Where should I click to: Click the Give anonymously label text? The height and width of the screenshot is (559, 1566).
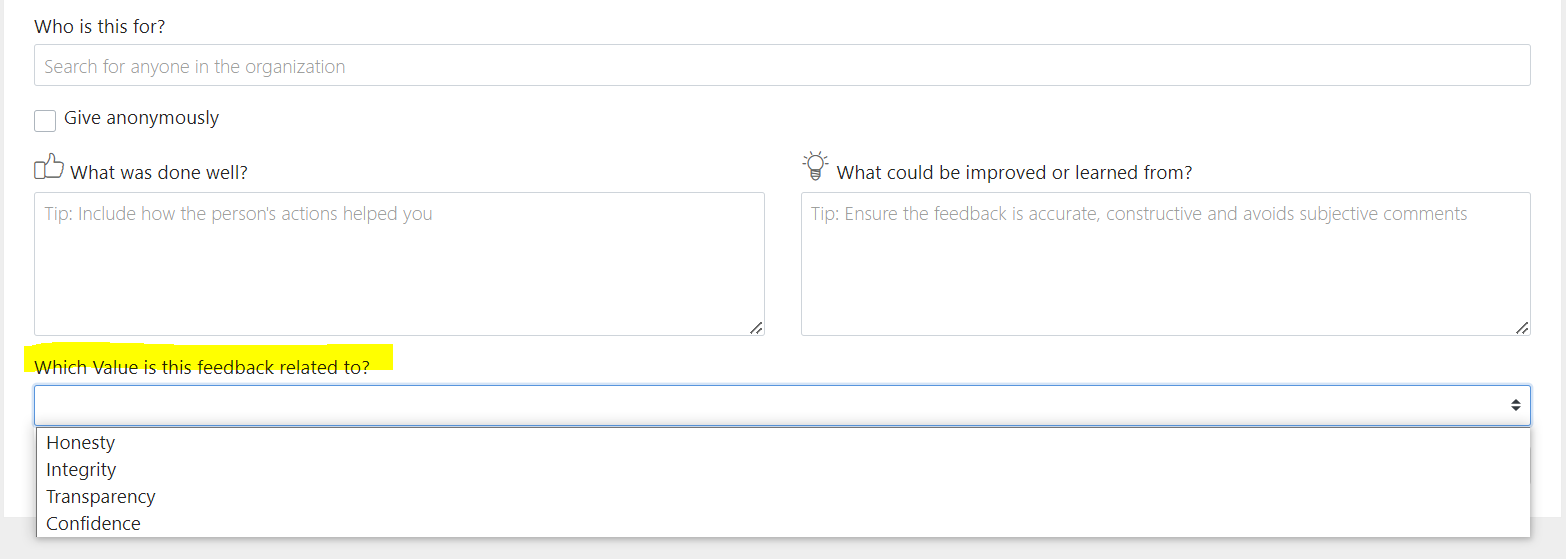tap(141, 118)
